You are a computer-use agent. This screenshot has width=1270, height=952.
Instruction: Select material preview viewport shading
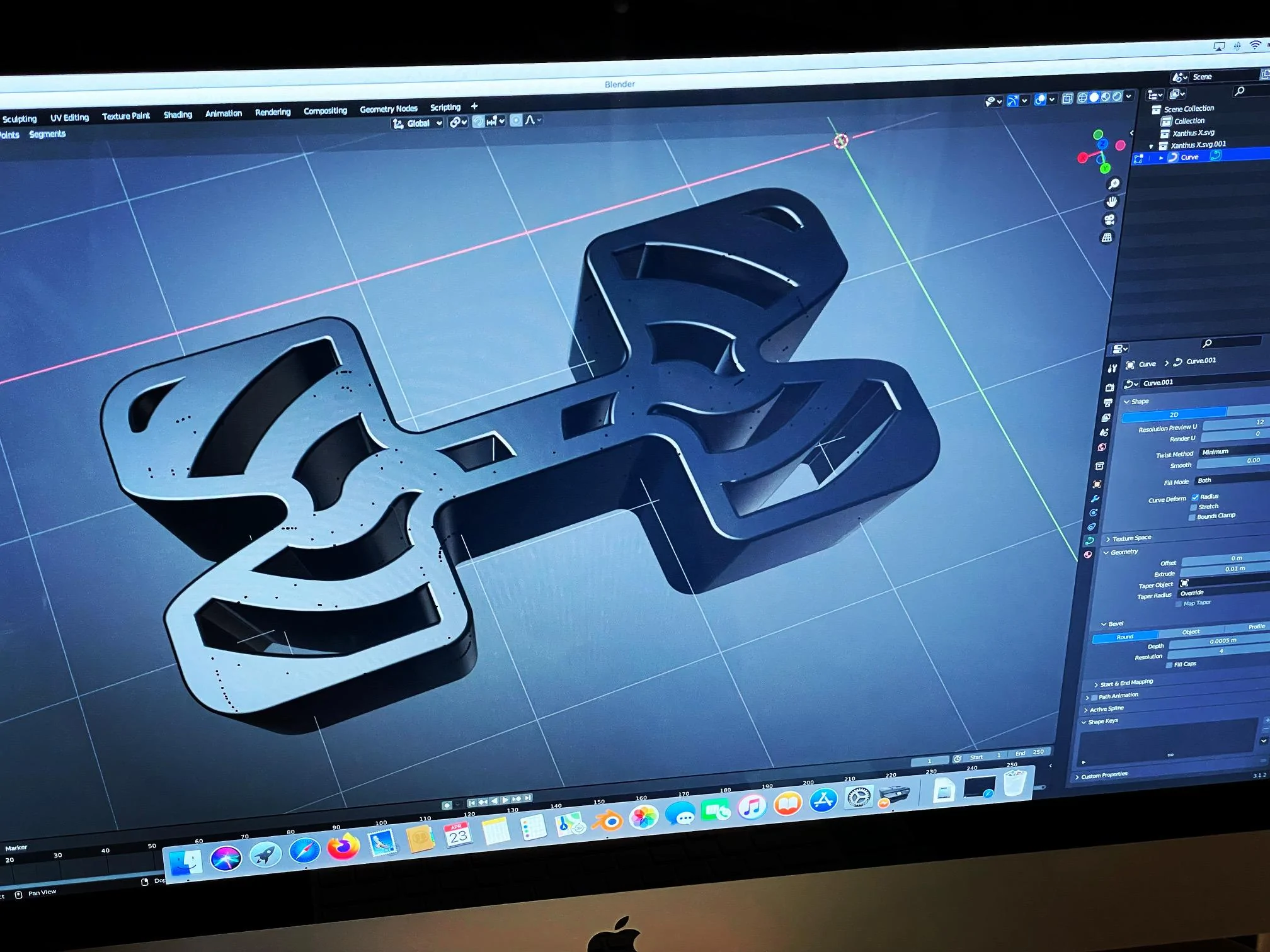coord(1106,97)
